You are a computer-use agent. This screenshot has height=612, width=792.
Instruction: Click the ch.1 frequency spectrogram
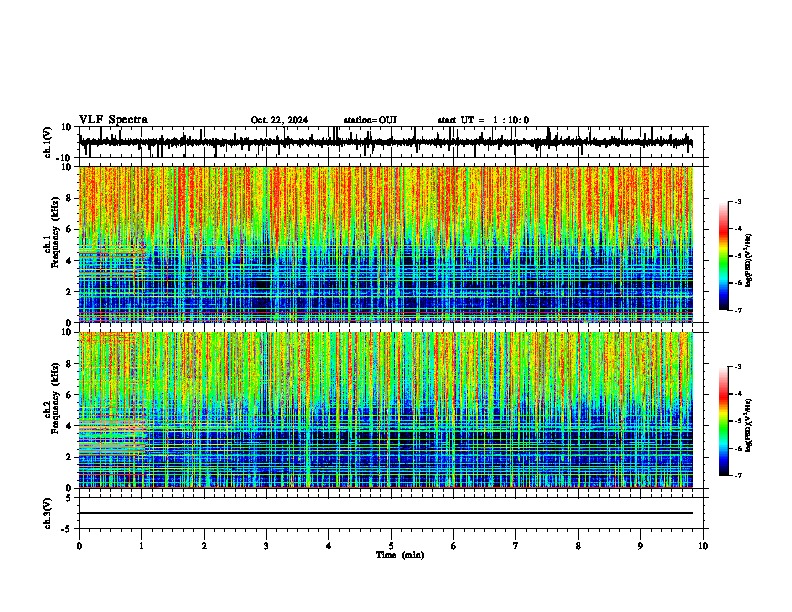pos(386,244)
